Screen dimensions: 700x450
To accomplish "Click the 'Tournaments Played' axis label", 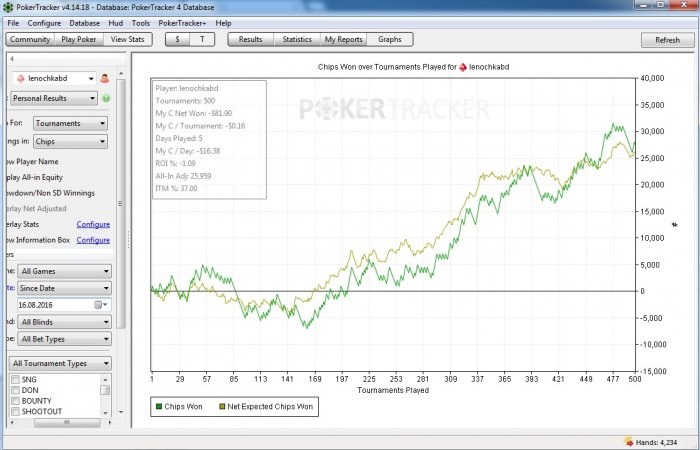I will (x=393, y=390).
